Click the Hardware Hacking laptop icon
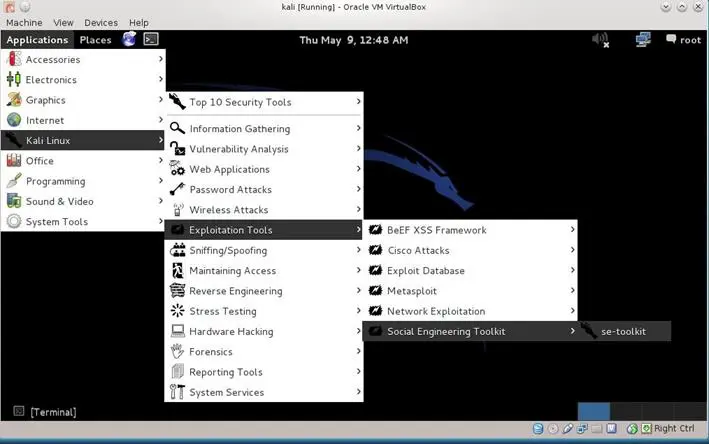Viewport: 709px width, 444px height. coord(177,332)
